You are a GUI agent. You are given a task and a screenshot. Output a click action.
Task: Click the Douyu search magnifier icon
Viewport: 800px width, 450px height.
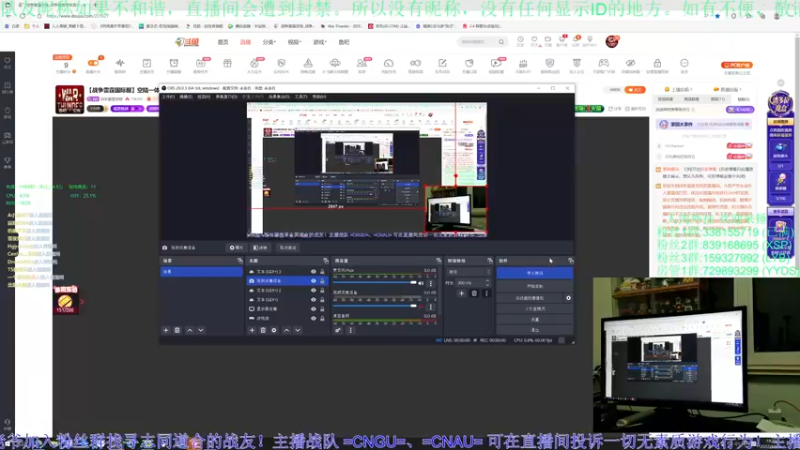501,42
